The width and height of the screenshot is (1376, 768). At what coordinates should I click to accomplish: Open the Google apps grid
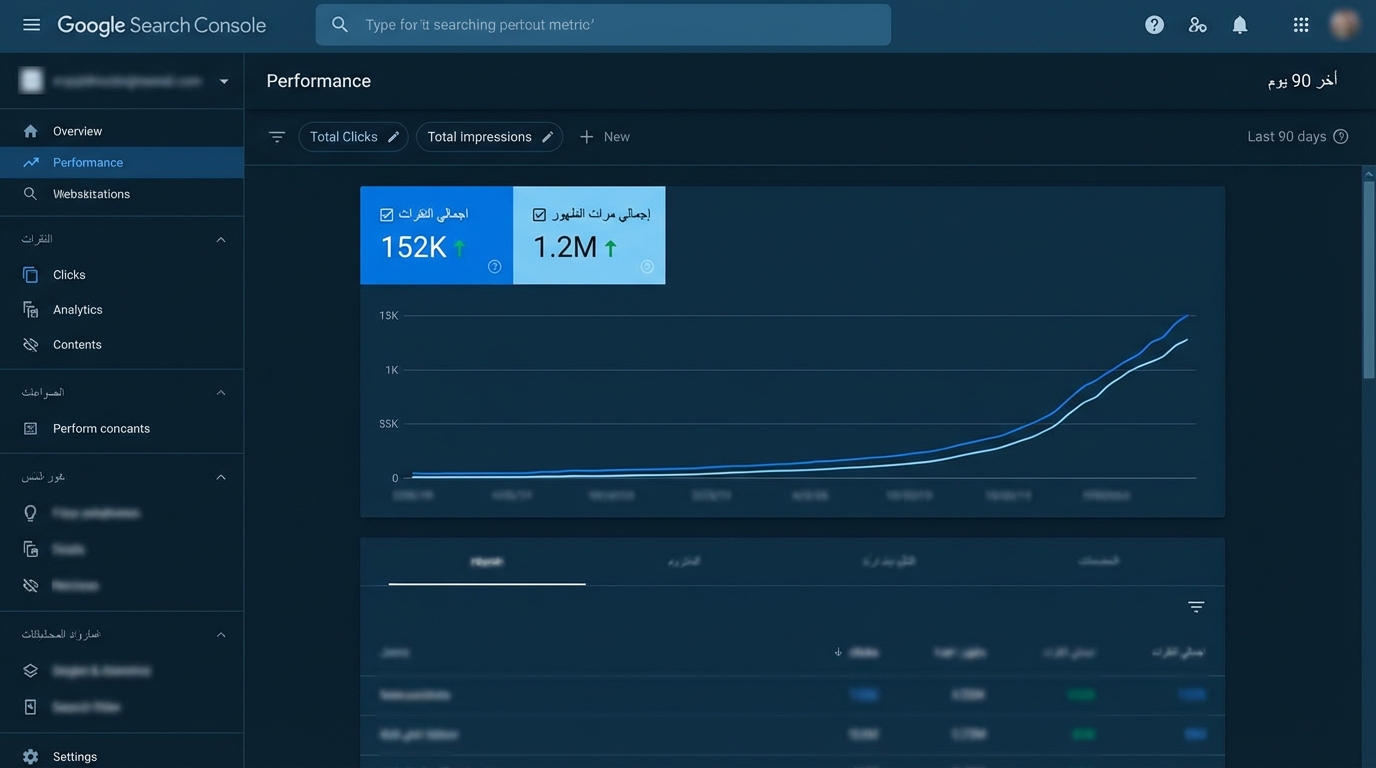1301,25
